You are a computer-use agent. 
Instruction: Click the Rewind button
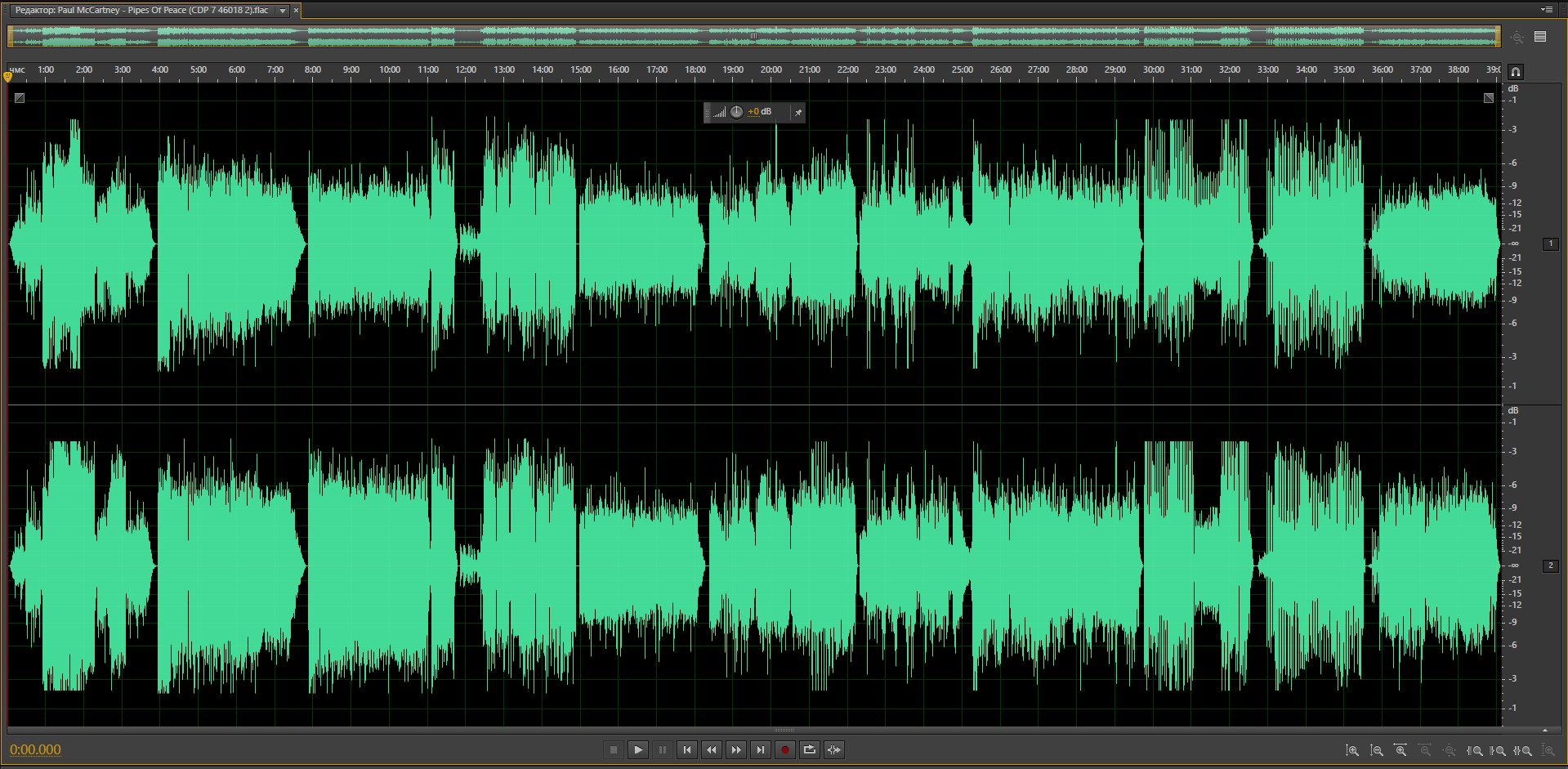tap(712, 749)
